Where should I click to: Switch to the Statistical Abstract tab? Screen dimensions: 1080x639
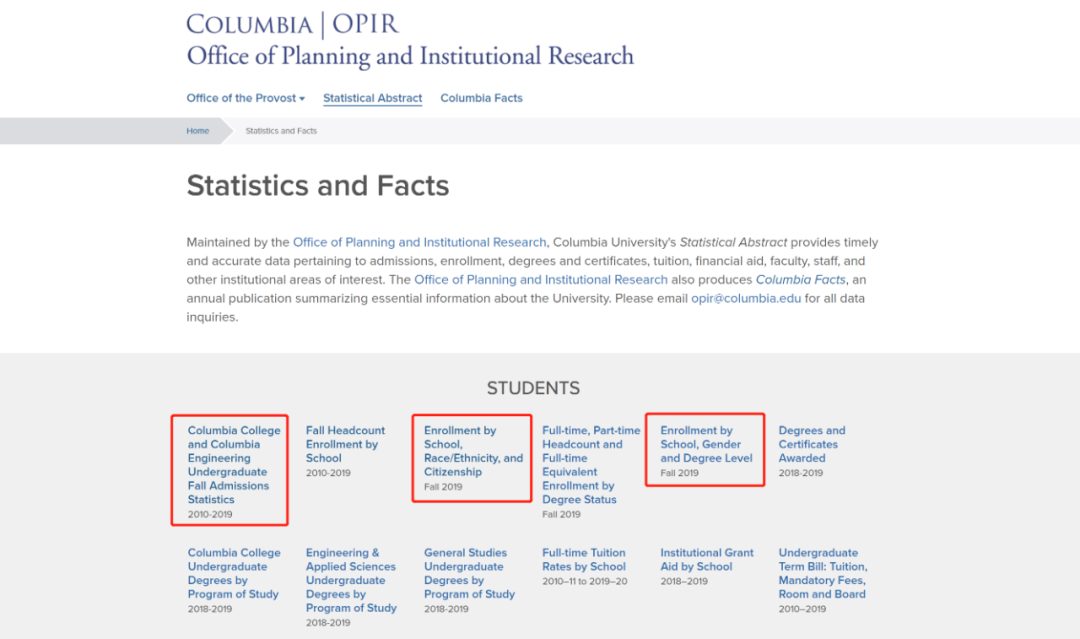tap(372, 98)
